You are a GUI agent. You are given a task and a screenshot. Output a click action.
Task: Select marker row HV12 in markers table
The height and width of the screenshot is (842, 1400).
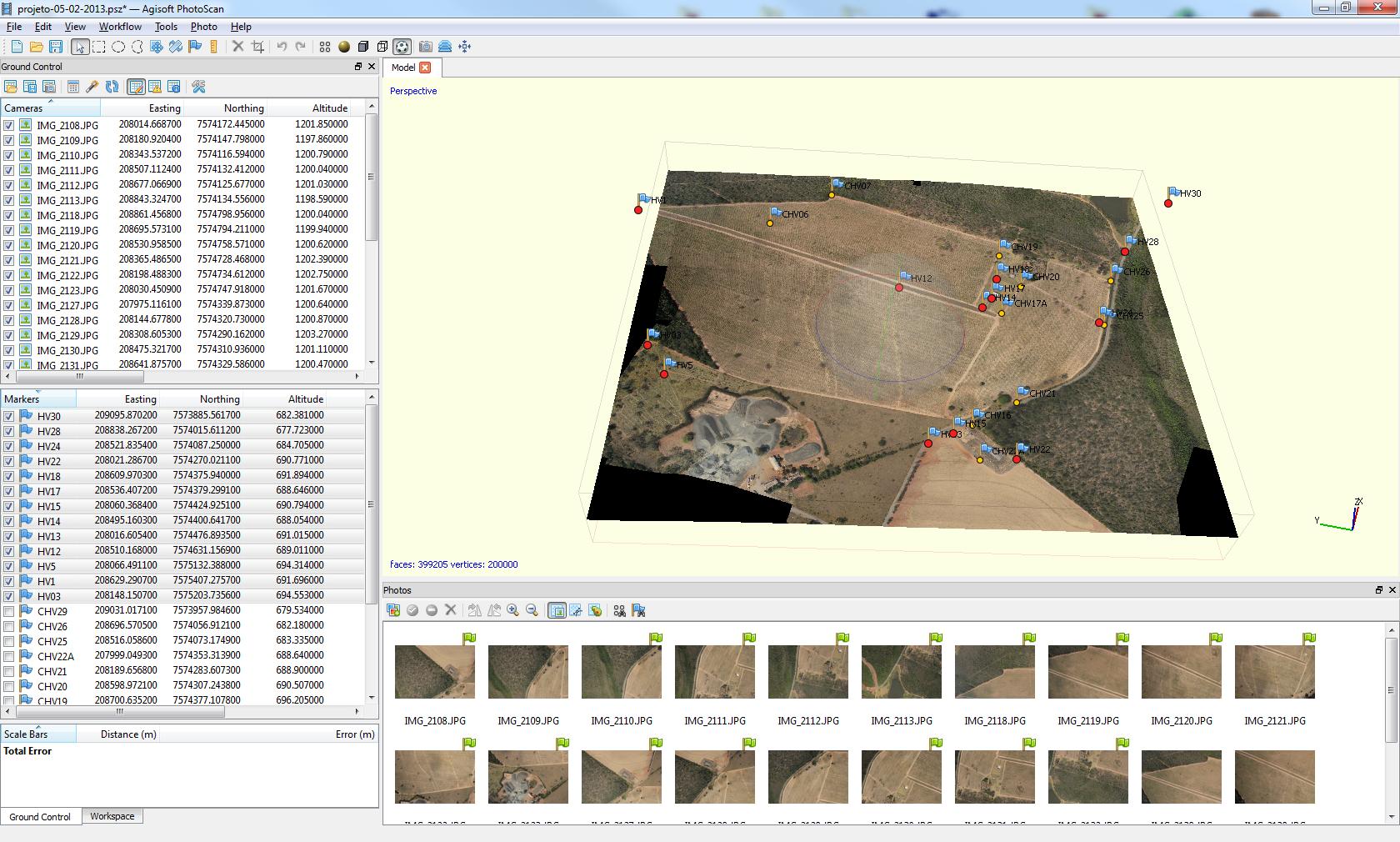[x=183, y=550]
